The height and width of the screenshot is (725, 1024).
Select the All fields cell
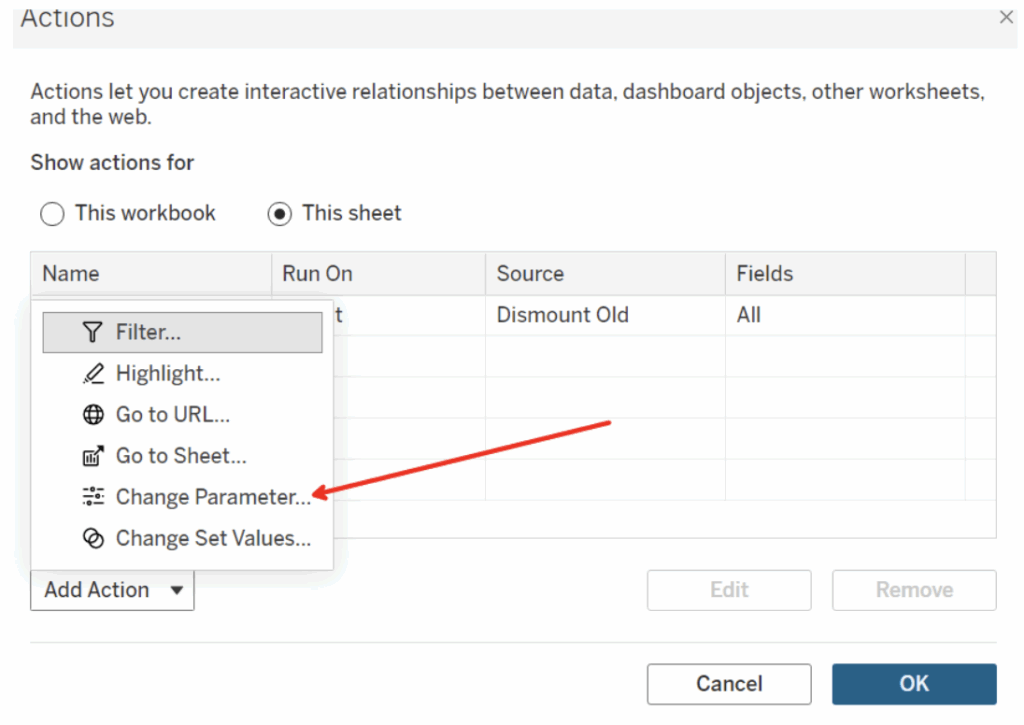point(845,315)
